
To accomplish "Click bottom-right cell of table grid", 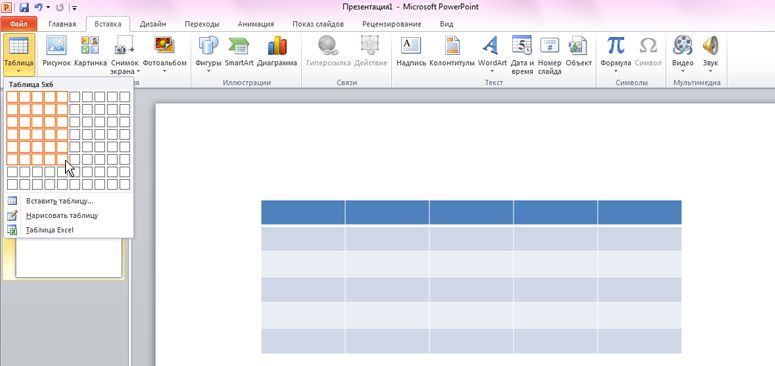I will coord(125,184).
